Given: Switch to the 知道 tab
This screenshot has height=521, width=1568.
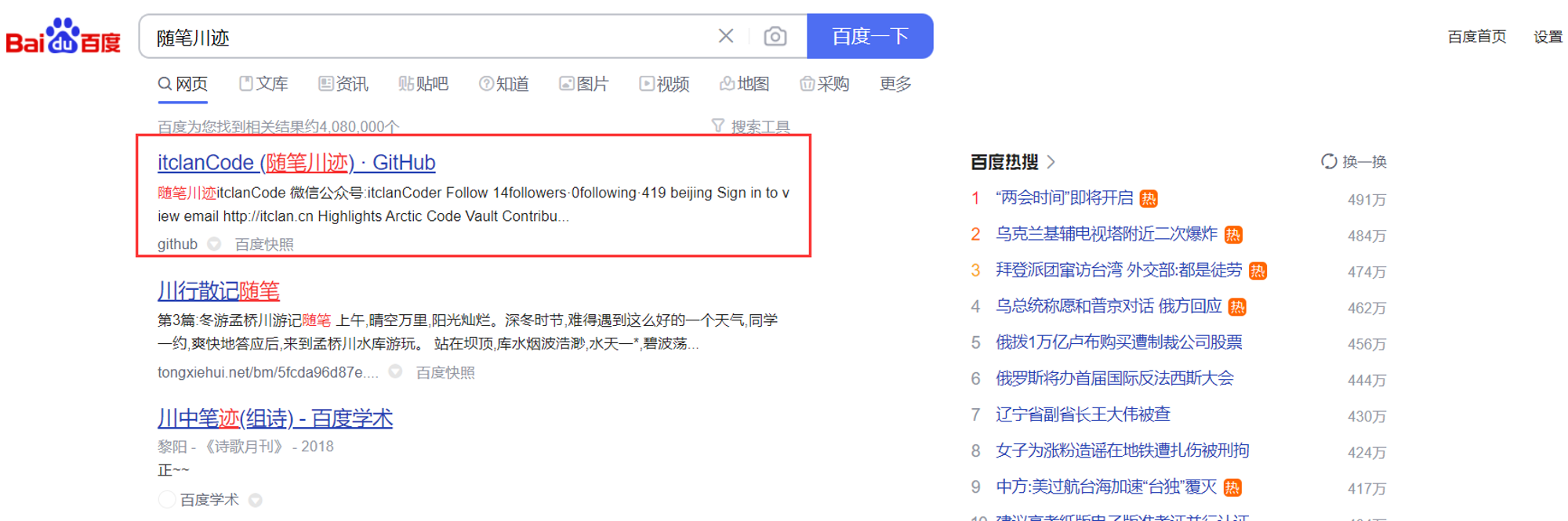Looking at the screenshot, I should [504, 84].
